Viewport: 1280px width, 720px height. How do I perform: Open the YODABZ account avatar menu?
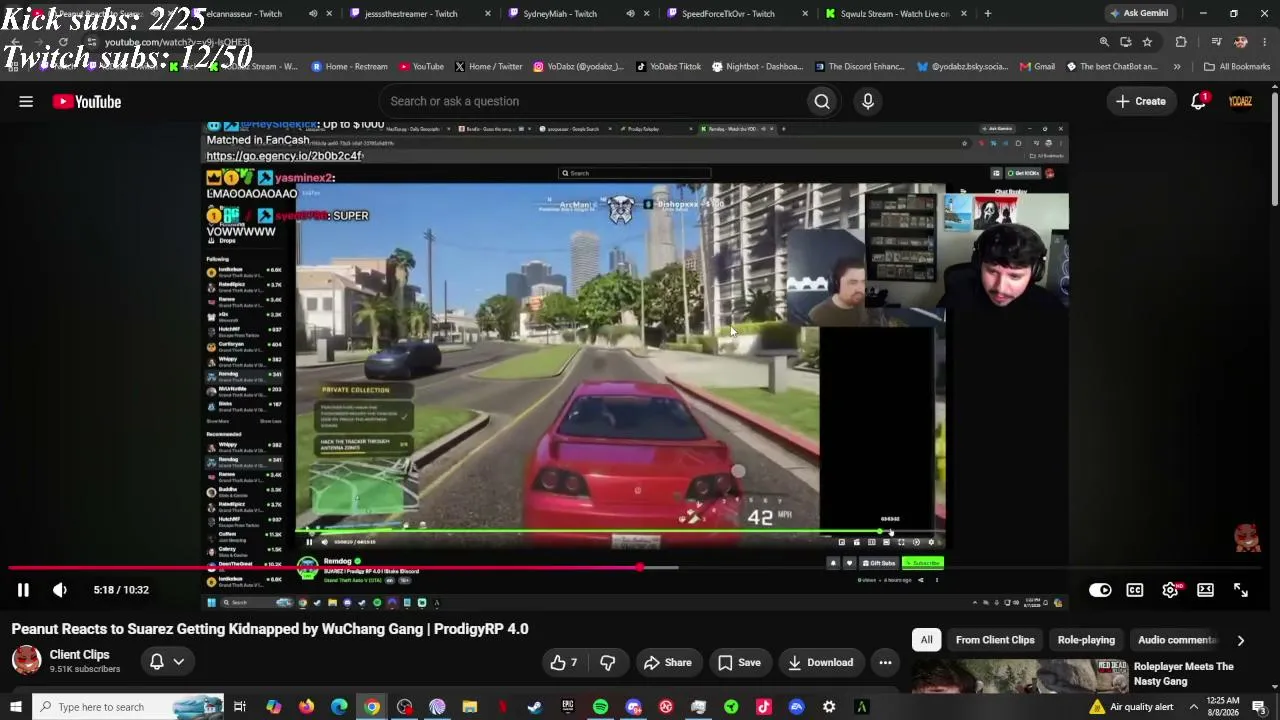[x=1240, y=101]
